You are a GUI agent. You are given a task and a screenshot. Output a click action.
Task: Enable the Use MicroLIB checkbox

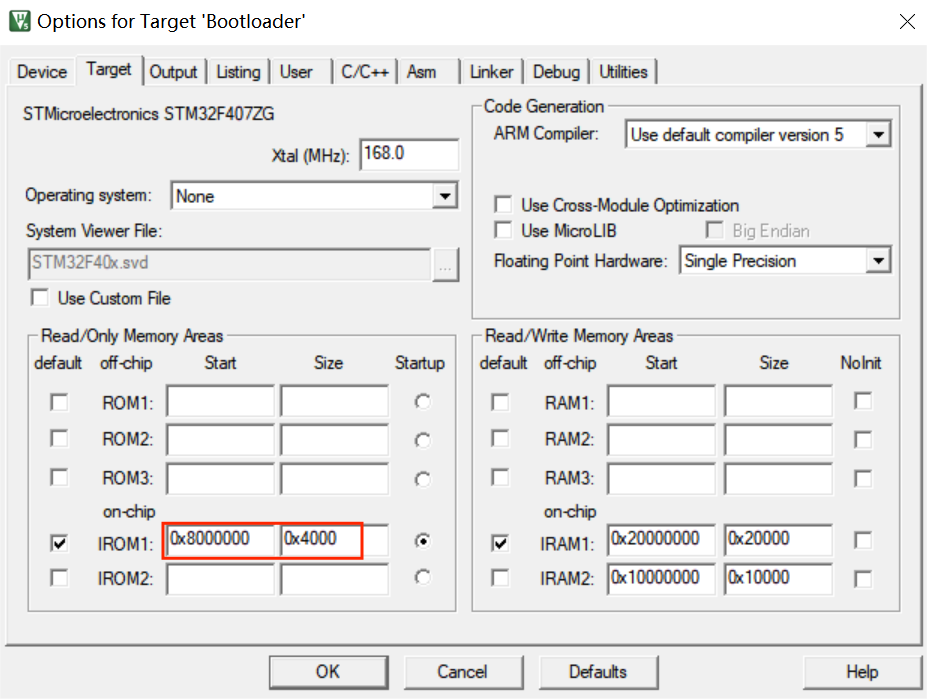point(503,230)
